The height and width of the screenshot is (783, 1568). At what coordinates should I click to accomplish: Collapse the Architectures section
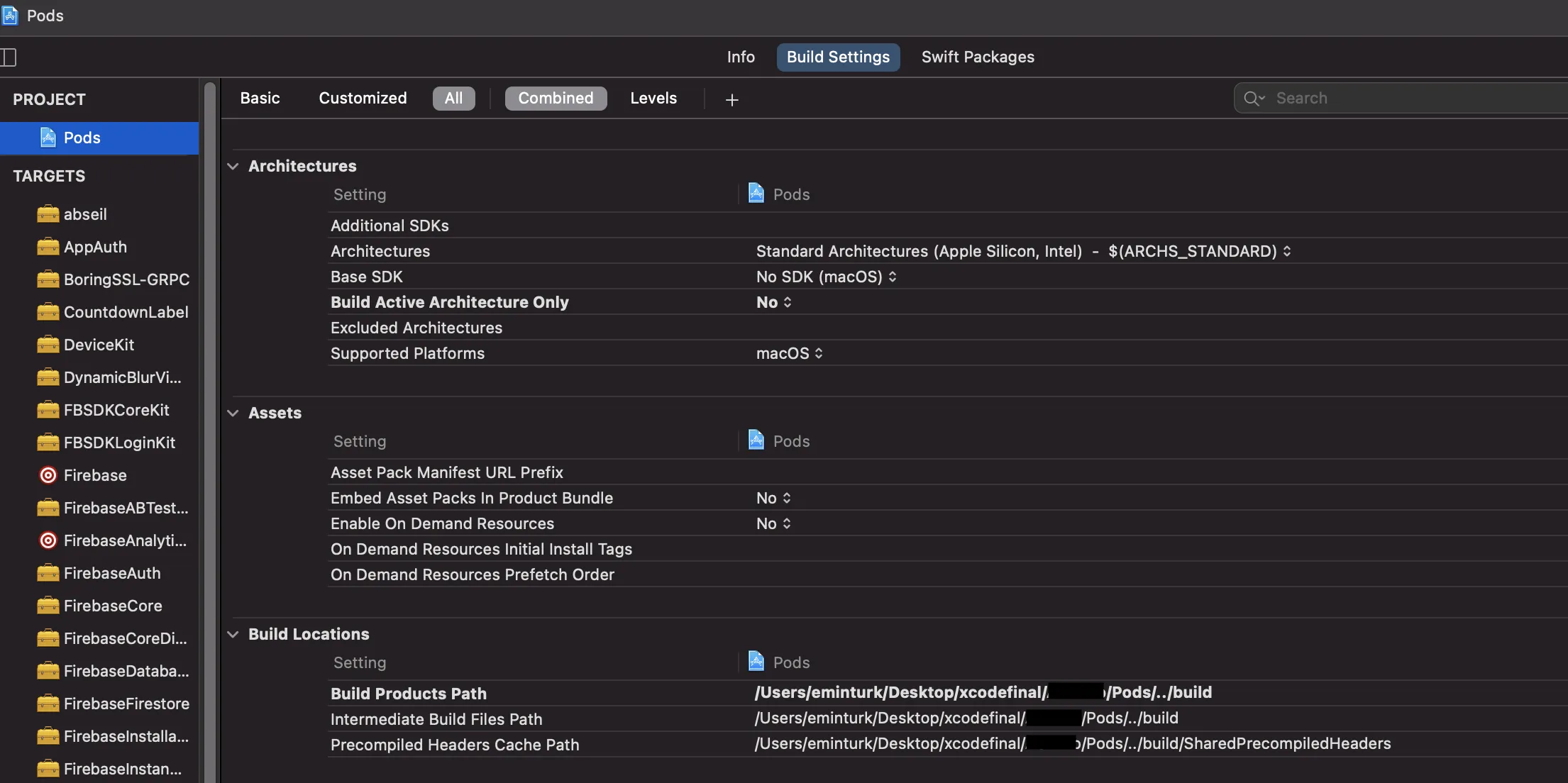pyautogui.click(x=233, y=166)
